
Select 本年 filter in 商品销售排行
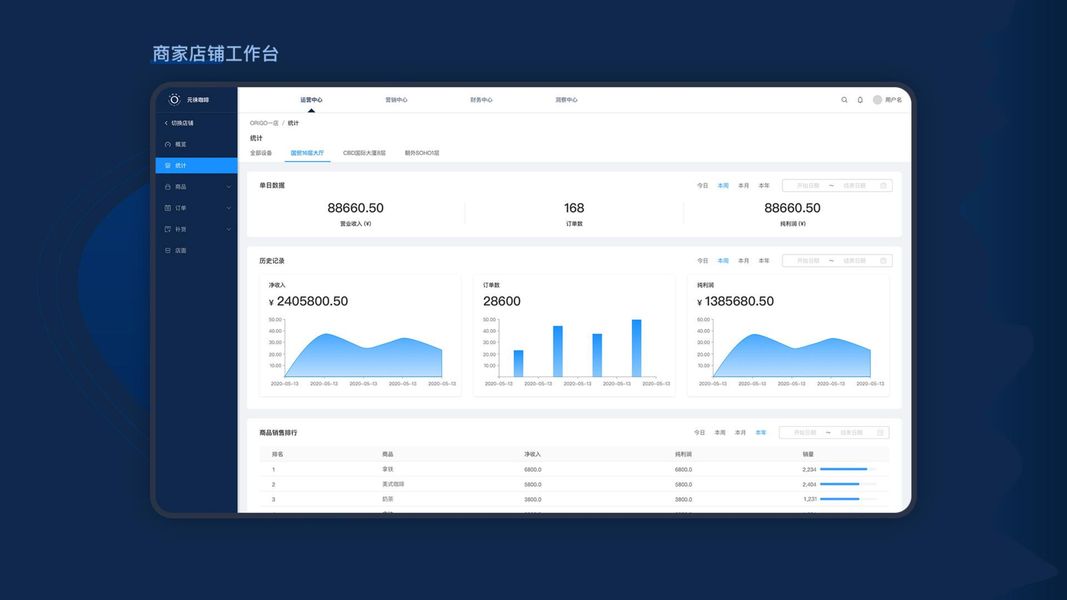[x=761, y=433]
